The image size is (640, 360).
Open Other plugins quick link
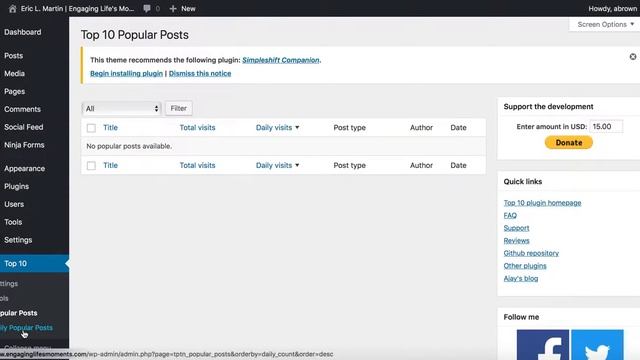[x=525, y=266]
